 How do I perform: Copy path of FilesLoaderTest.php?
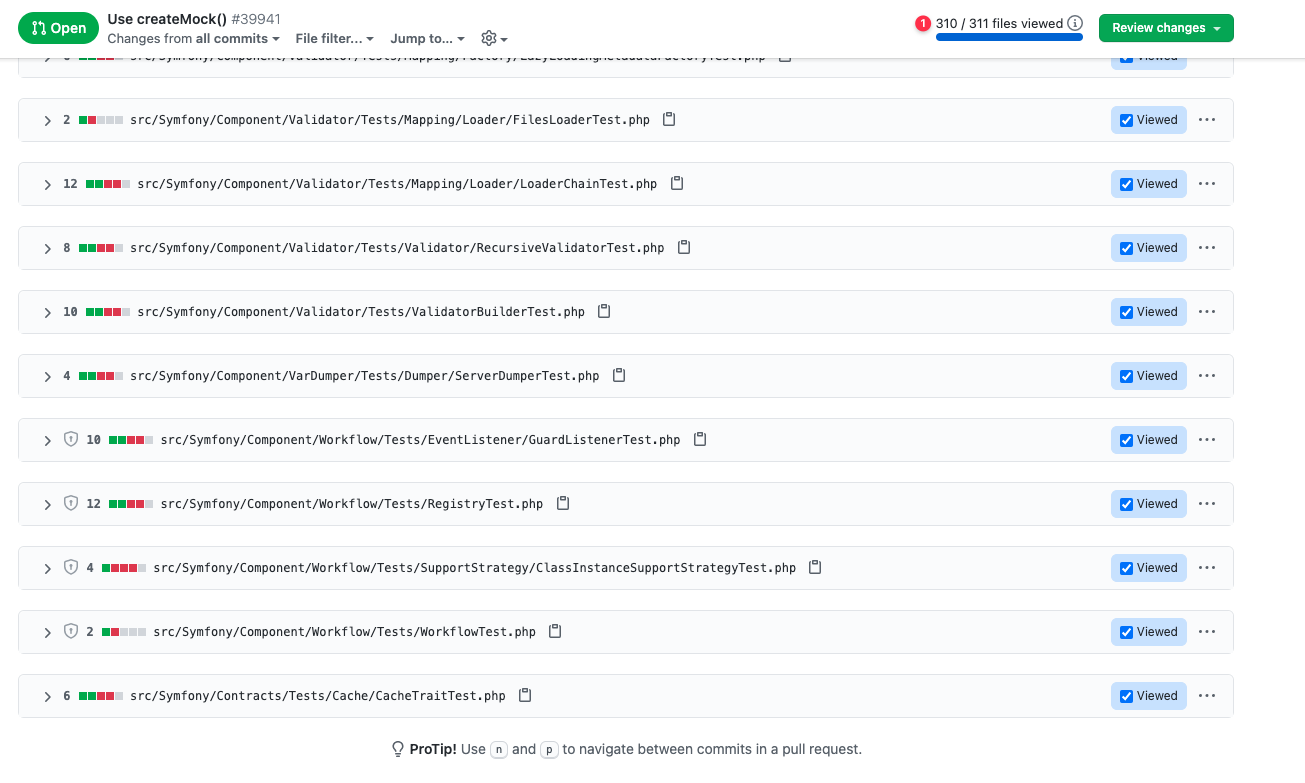pyautogui.click(x=669, y=119)
